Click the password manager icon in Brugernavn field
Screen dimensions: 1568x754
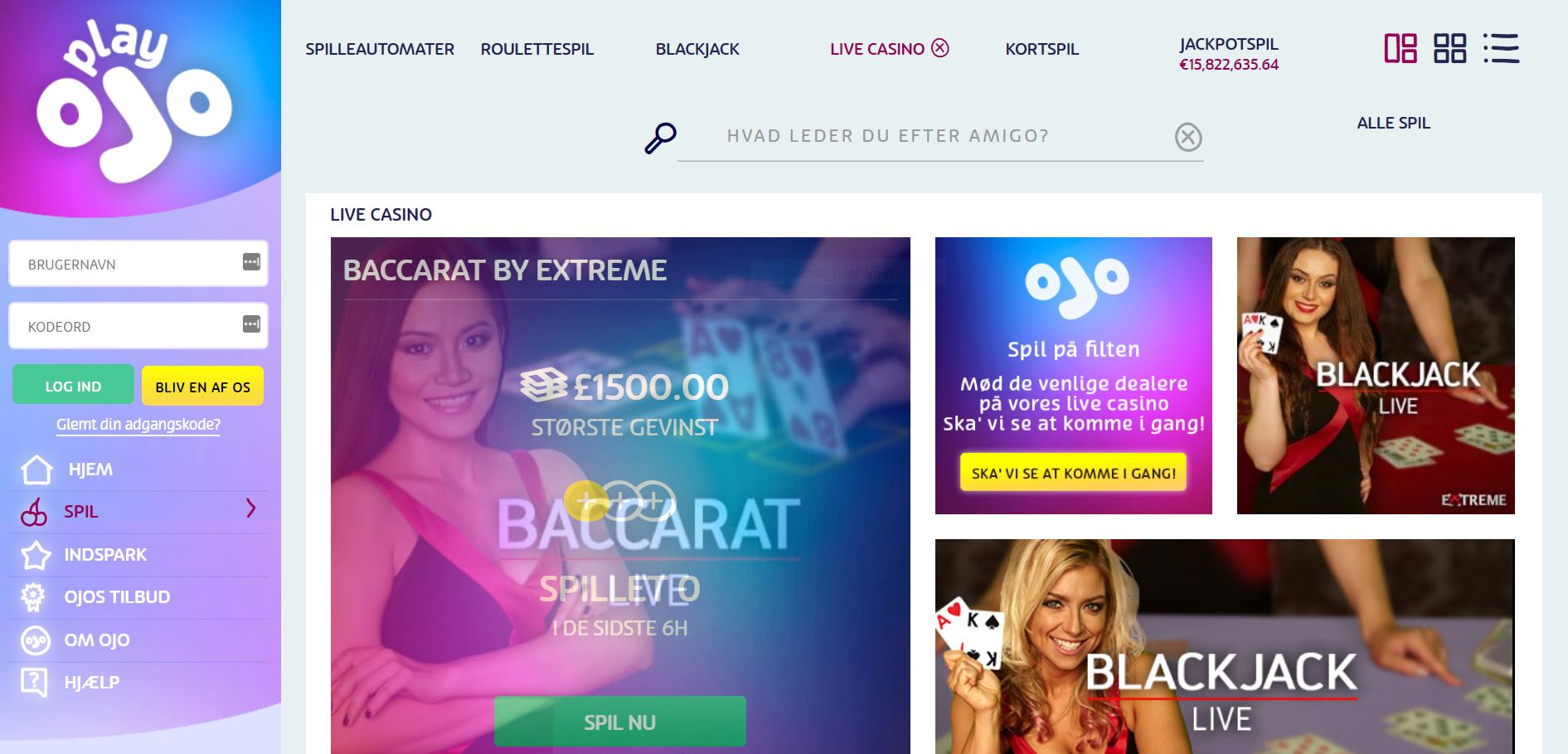pos(251,262)
